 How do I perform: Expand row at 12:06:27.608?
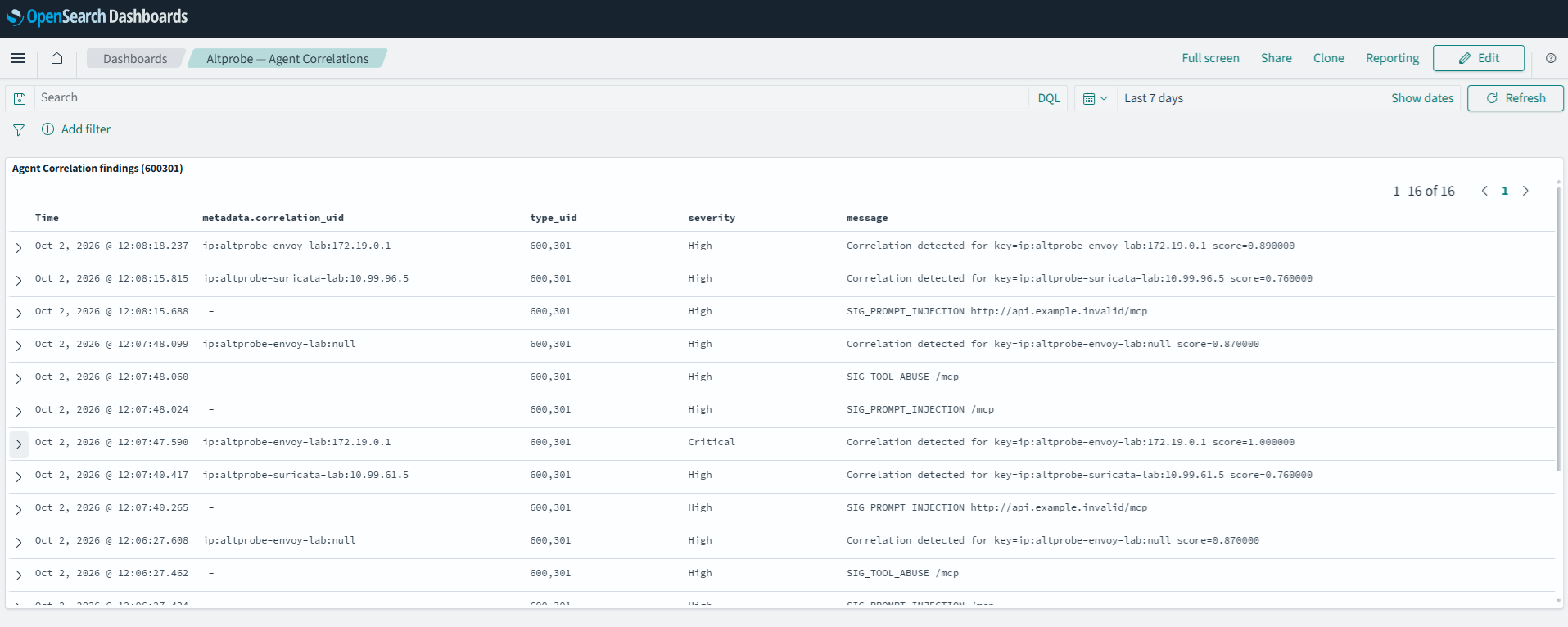tap(19, 542)
